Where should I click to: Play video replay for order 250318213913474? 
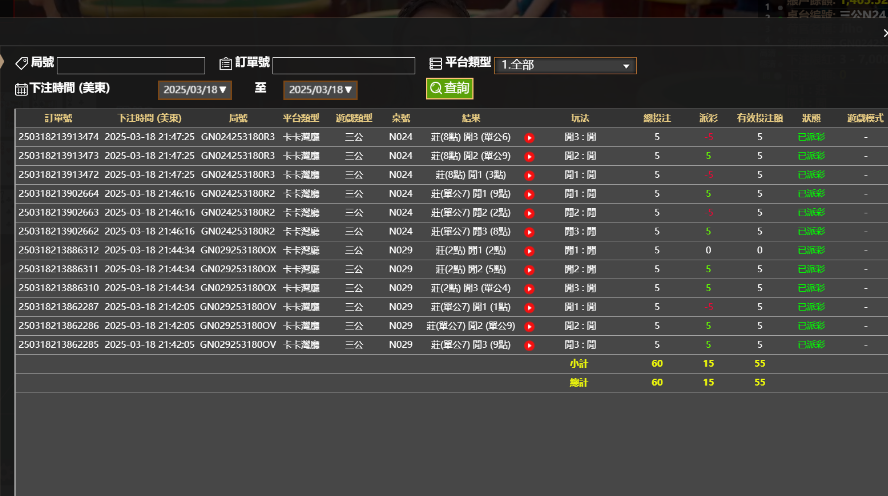pos(530,137)
